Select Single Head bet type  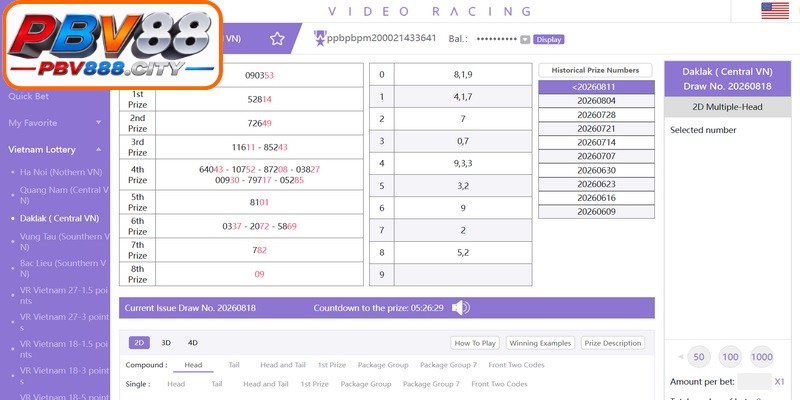176,384
